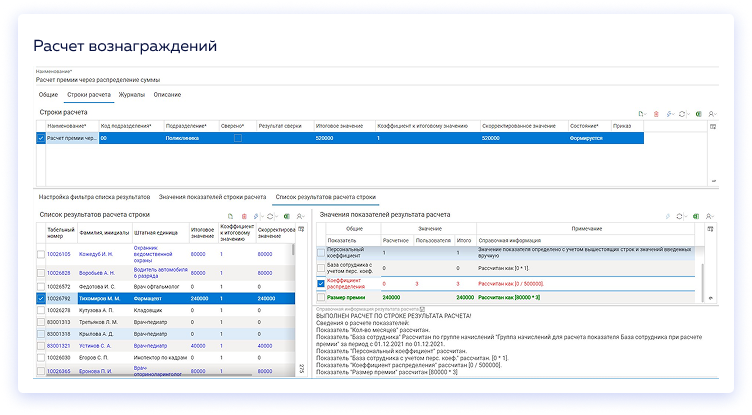Viewport: 752px width, 415px height.
Task: Click the red delete icon in Строки расчета toolbar
Action: tap(657, 115)
